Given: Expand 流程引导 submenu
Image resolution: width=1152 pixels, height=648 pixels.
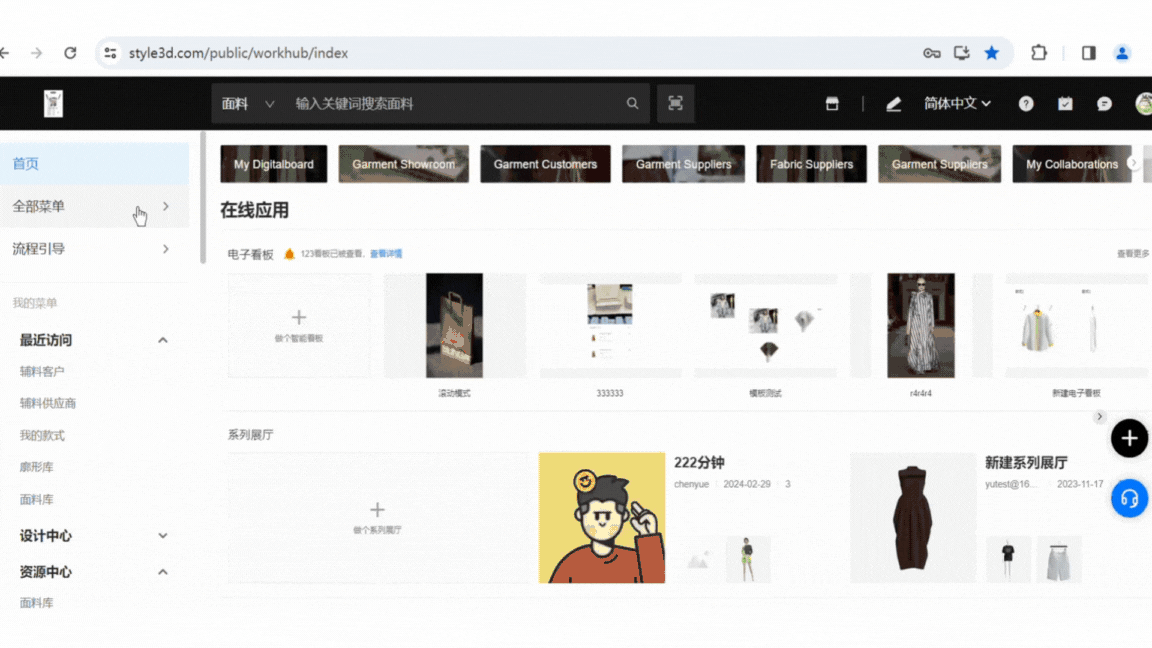Looking at the screenshot, I should (x=165, y=249).
